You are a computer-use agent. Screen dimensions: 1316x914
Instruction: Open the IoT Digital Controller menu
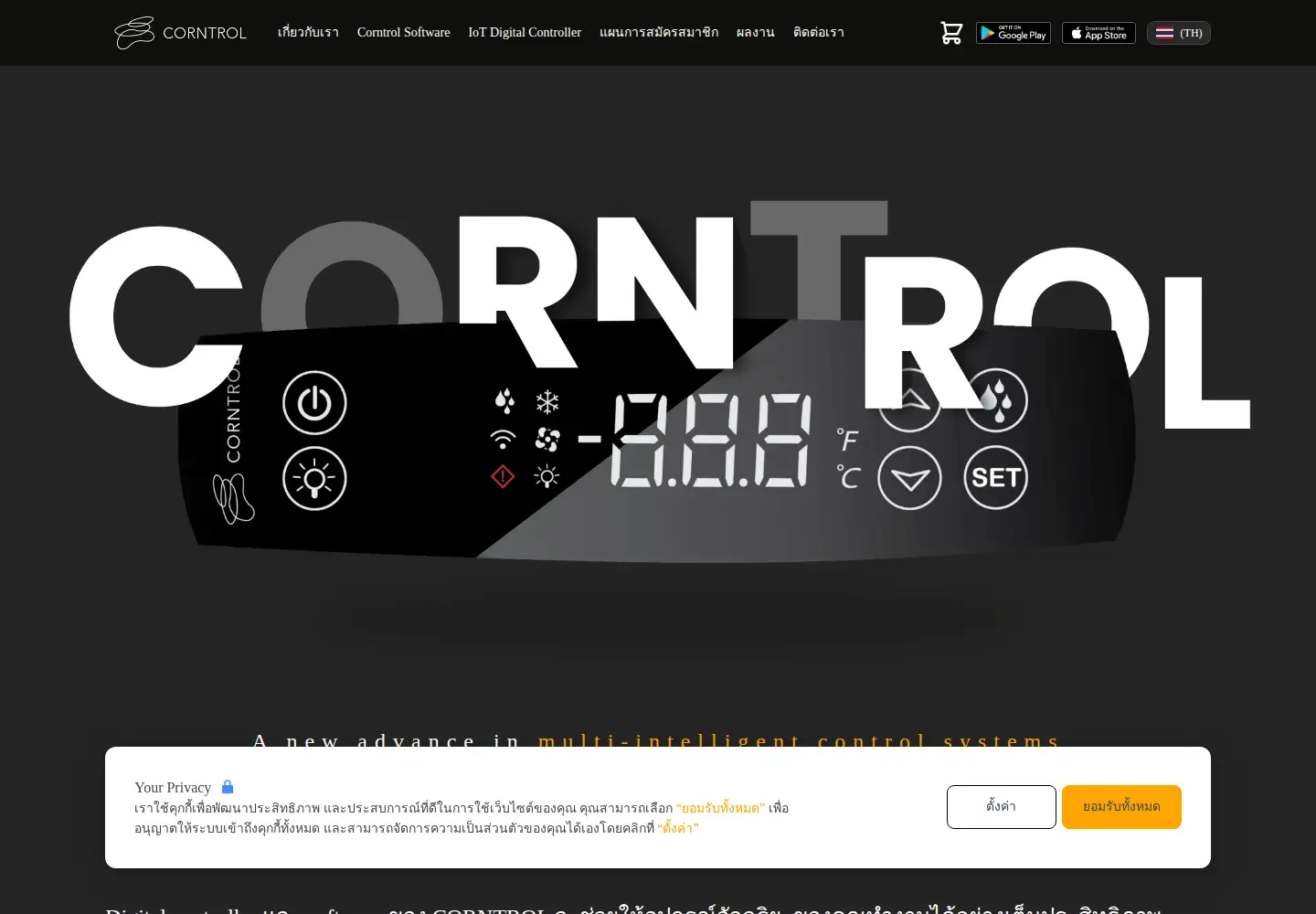coord(525,32)
